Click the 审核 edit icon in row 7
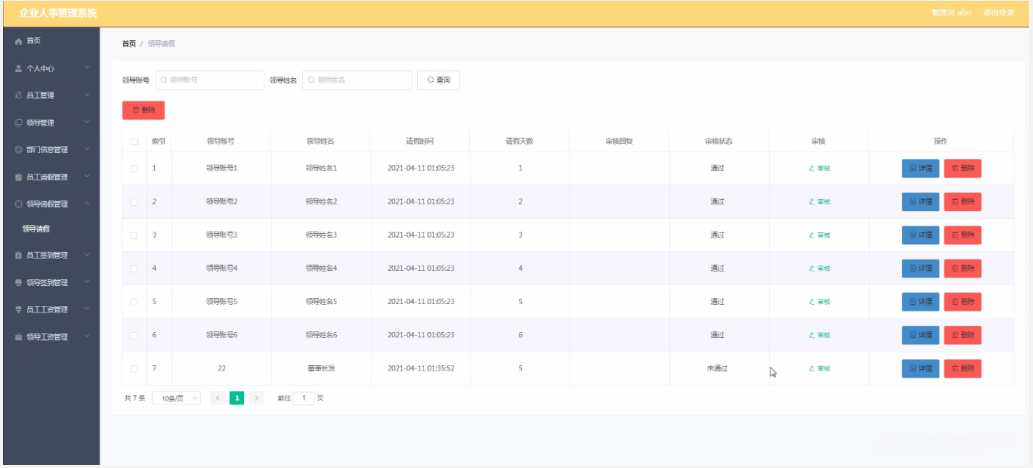This screenshot has height=468, width=1033. click(812, 369)
